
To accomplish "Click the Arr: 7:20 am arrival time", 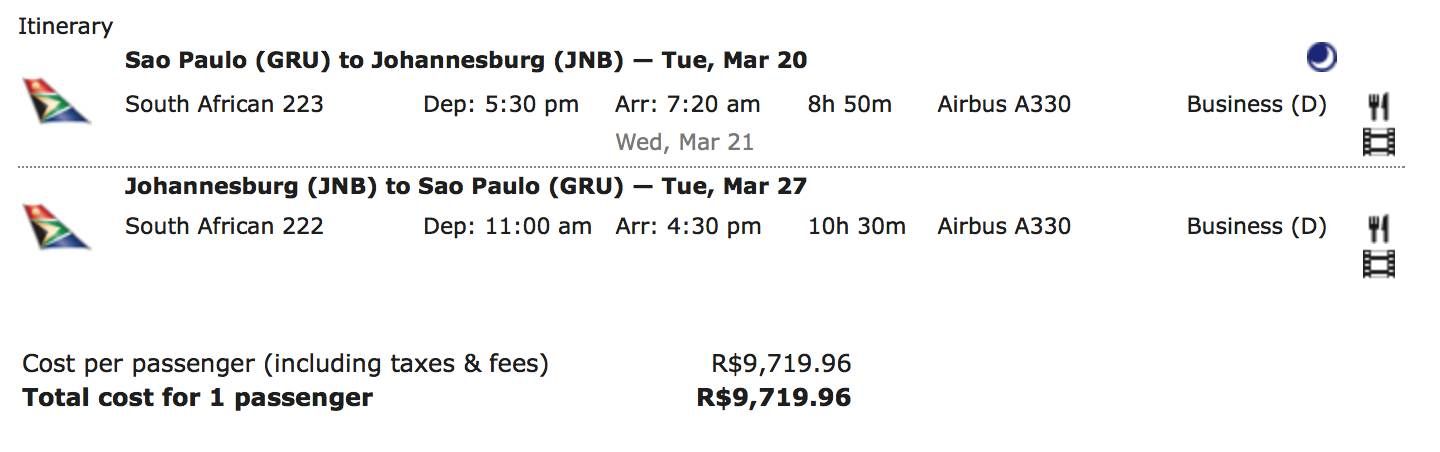I will (688, 104).
